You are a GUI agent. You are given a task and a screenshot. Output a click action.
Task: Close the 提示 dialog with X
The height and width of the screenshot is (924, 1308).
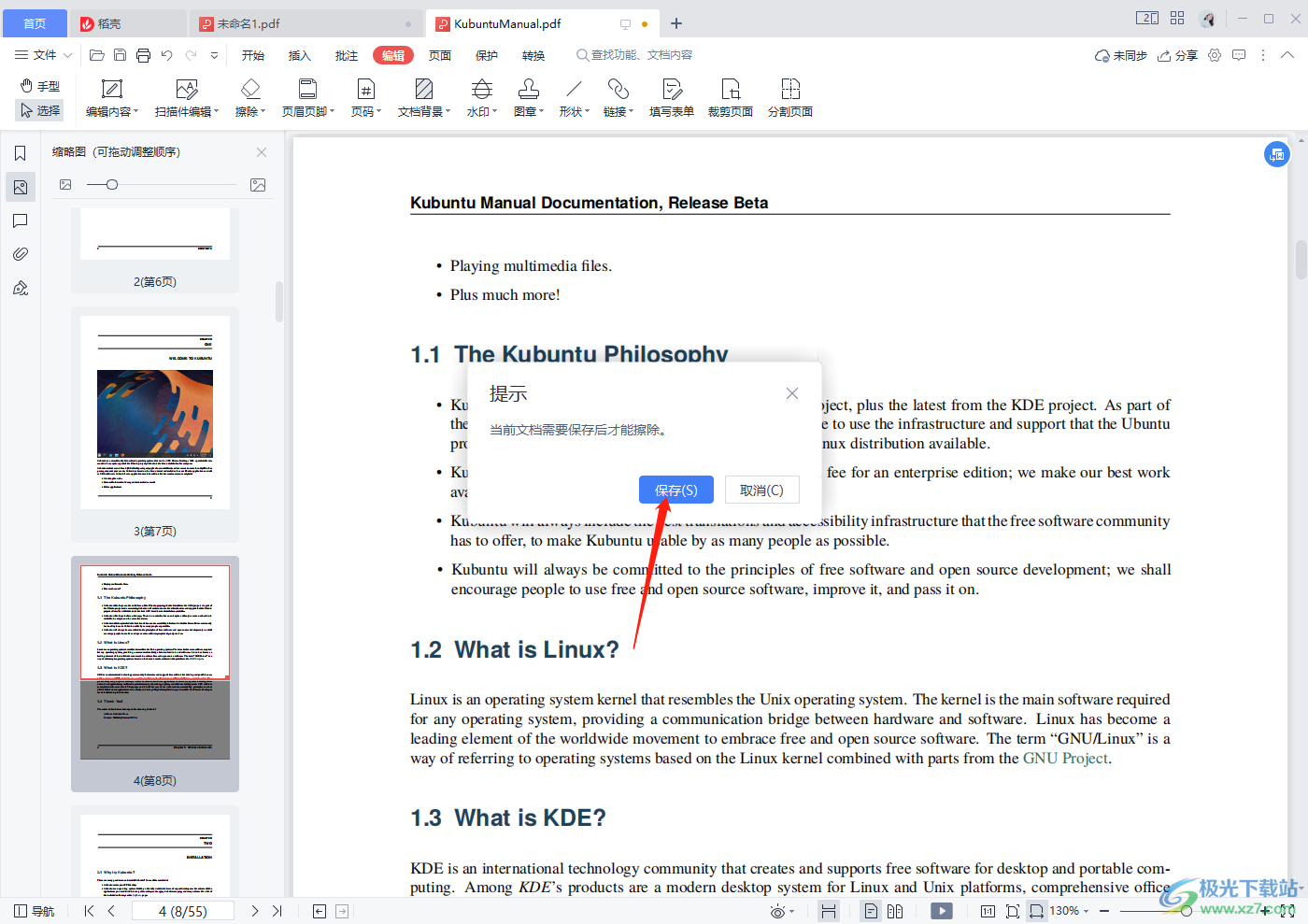click(x=792, y=393)
